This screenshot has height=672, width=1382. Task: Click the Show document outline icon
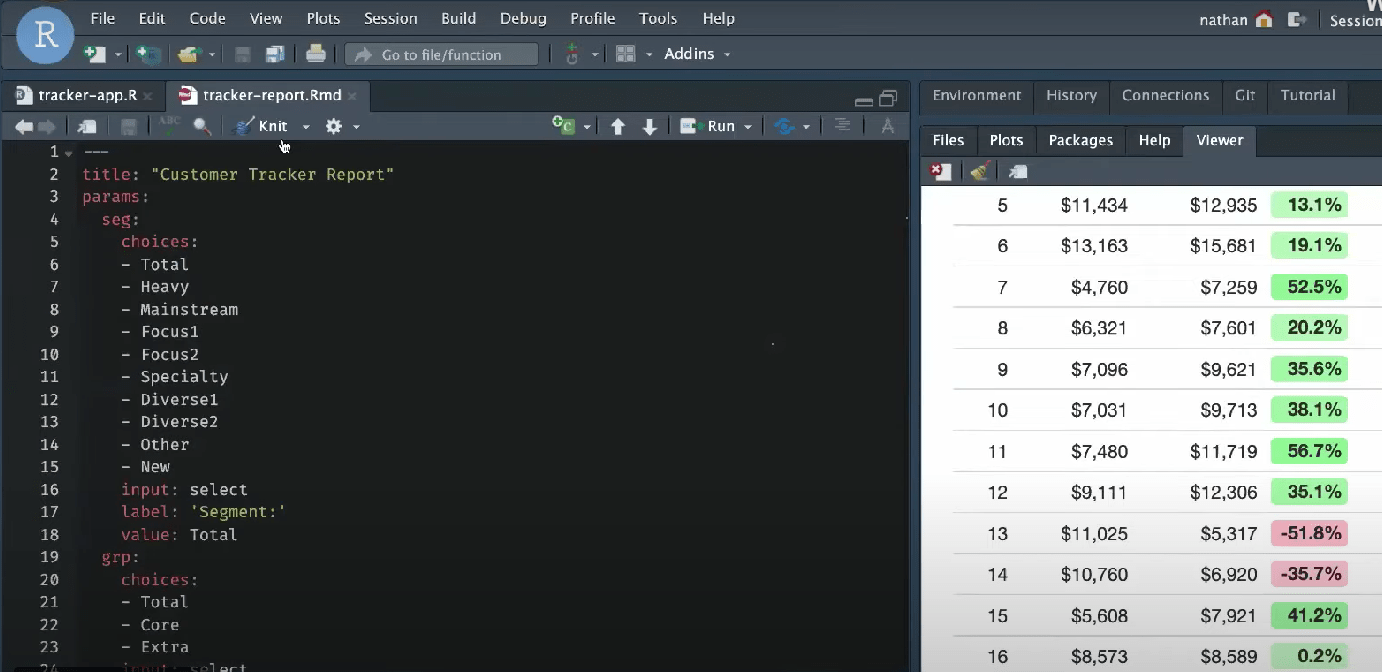tap(842, 125)
